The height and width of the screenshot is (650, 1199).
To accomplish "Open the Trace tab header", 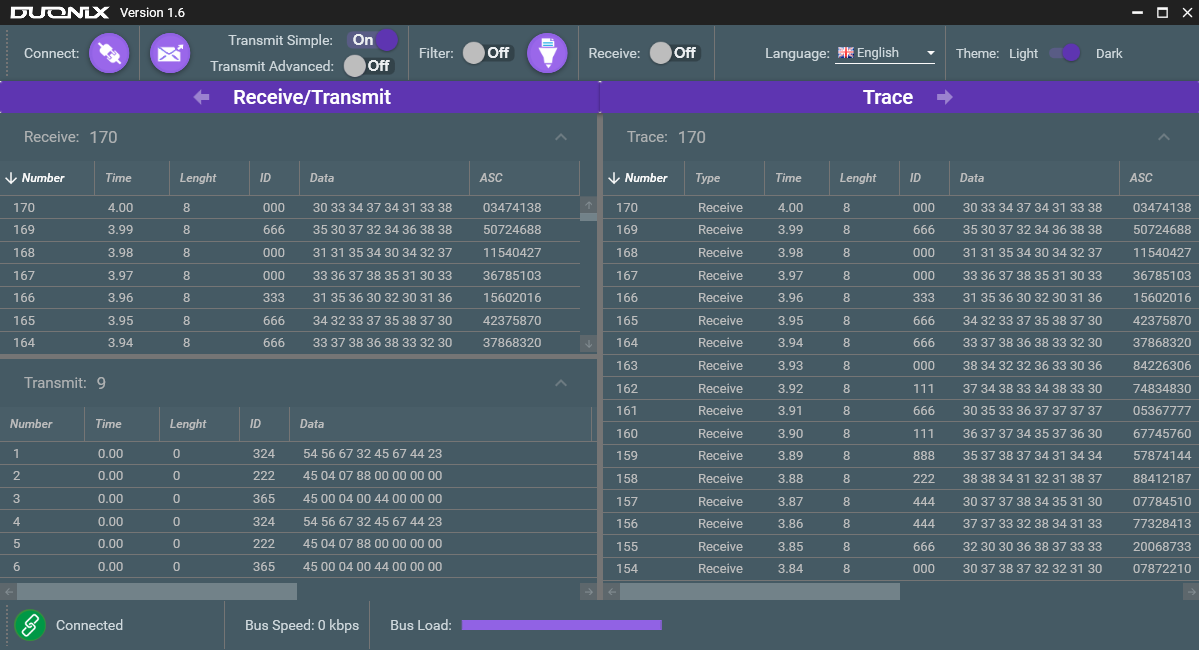I will (x=900, y=97).
